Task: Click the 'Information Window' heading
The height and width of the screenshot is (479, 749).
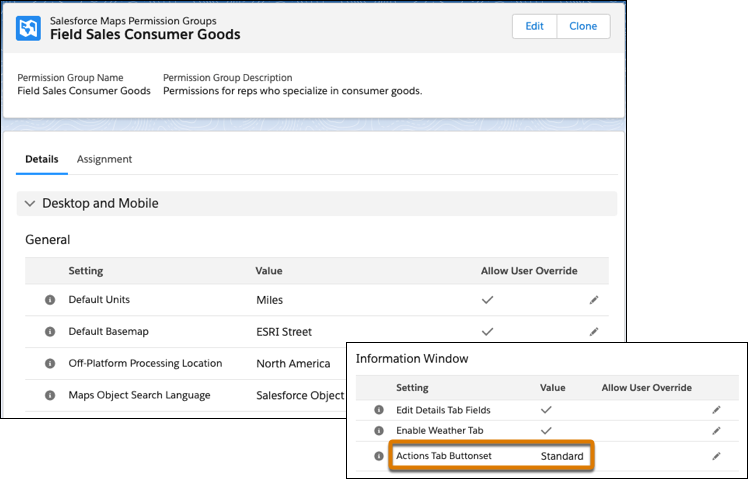Action: click(x=412, y=359)
